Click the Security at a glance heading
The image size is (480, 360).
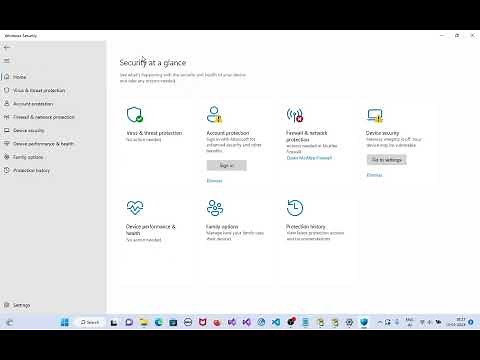point(153,63)
